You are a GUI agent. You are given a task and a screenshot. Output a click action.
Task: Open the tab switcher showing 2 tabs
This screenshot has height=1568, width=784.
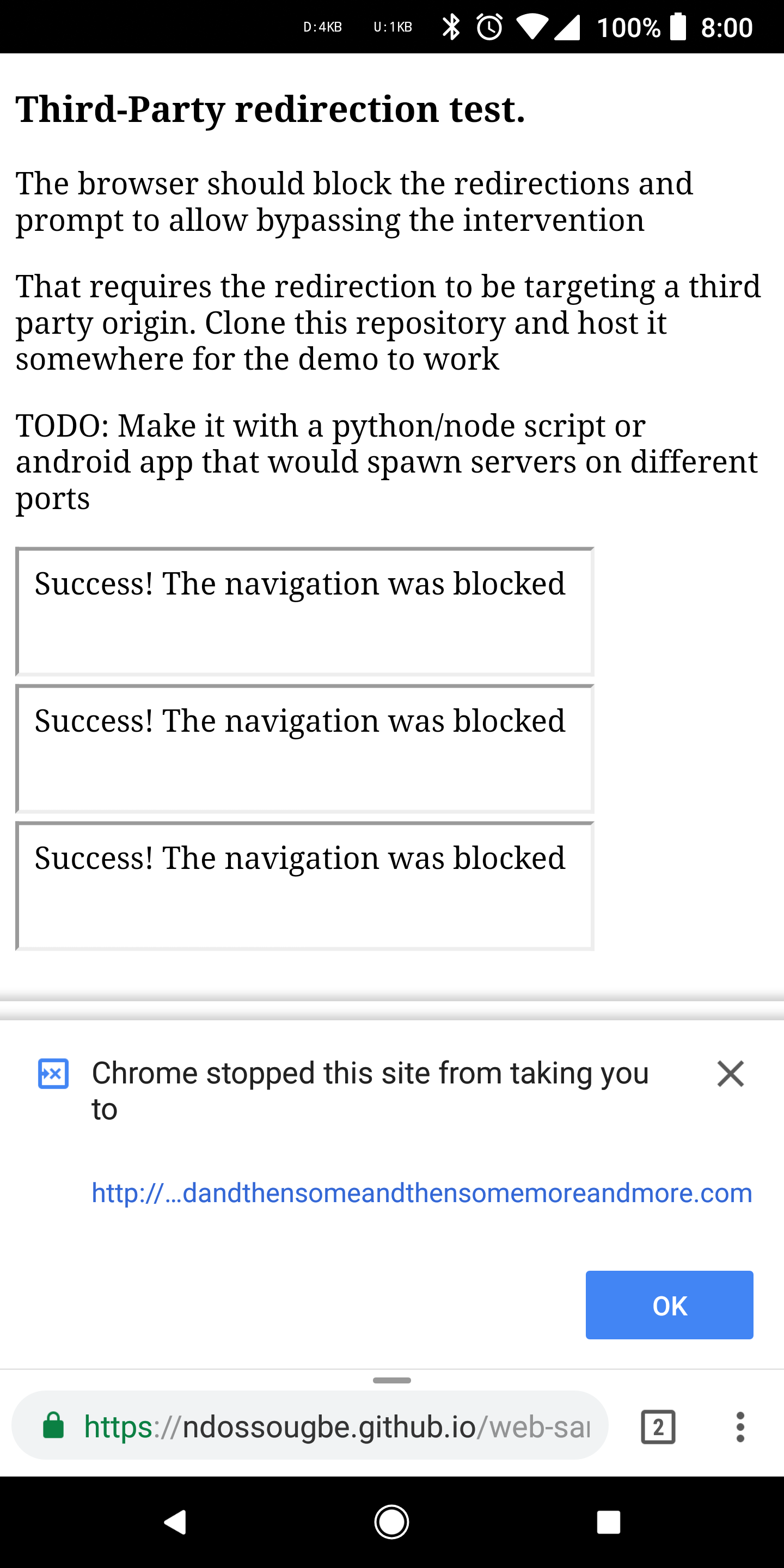[659, 1425]
